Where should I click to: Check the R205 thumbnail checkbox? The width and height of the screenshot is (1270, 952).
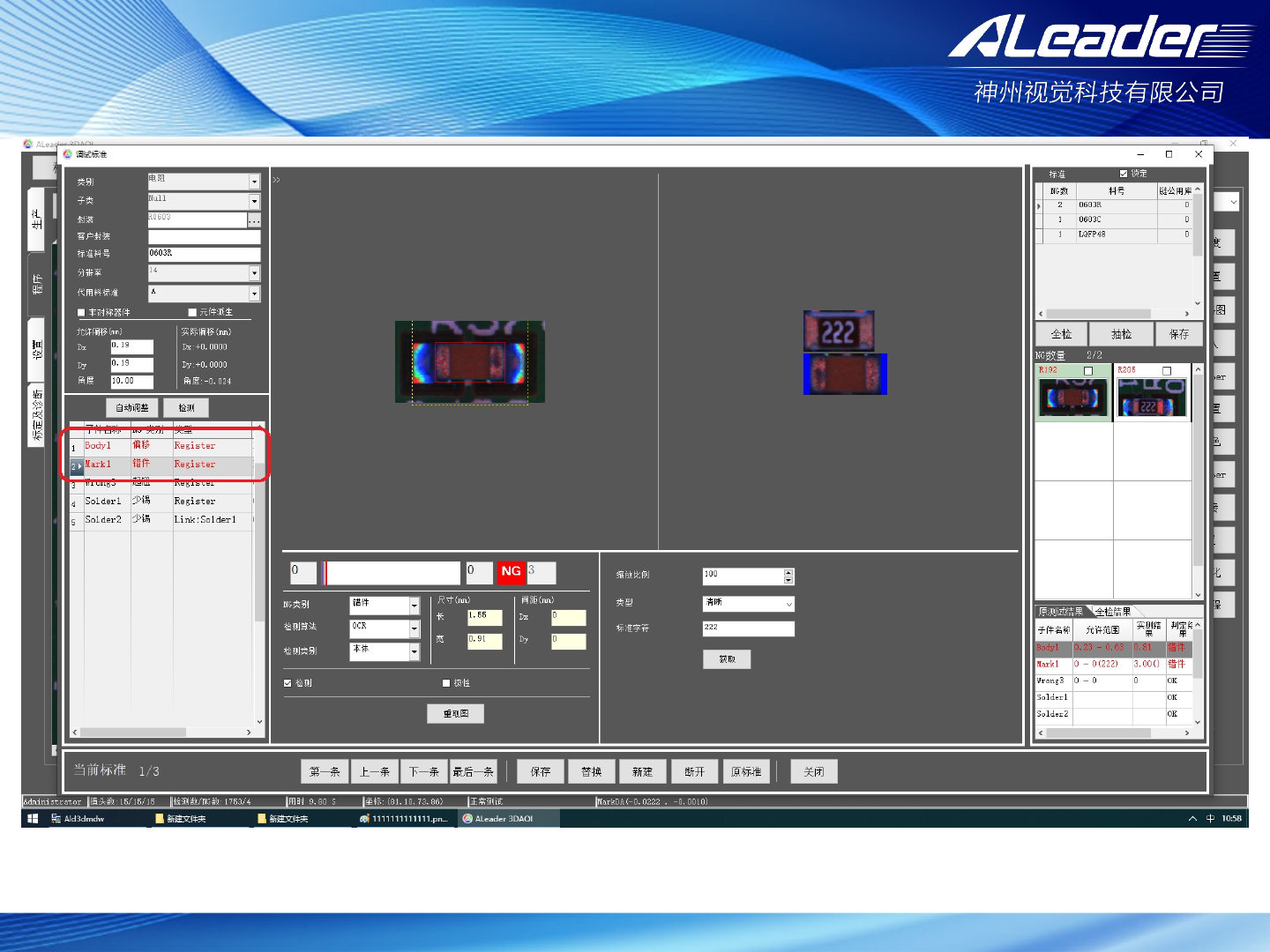pos(1167,371)
